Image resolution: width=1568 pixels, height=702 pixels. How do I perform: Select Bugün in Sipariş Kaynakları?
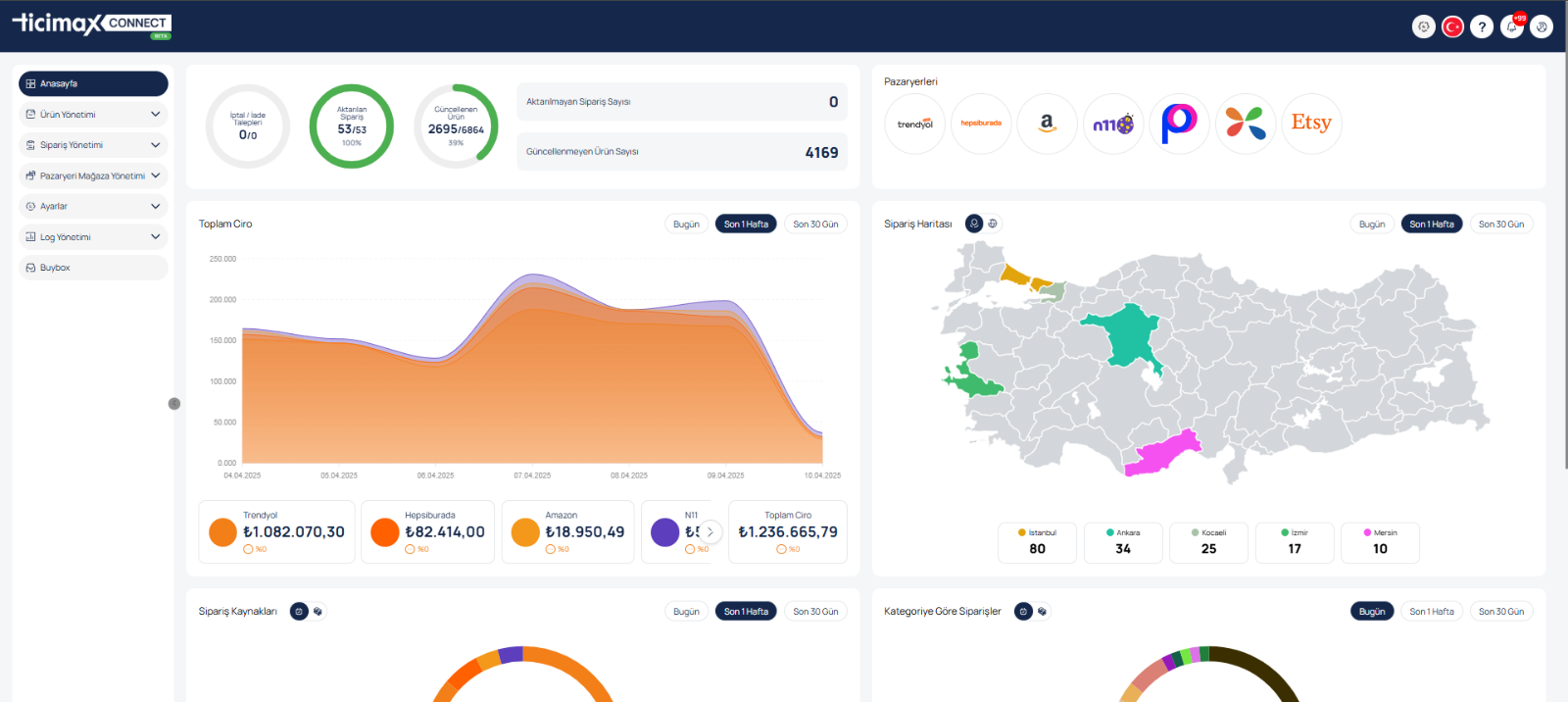pos(686,612)
